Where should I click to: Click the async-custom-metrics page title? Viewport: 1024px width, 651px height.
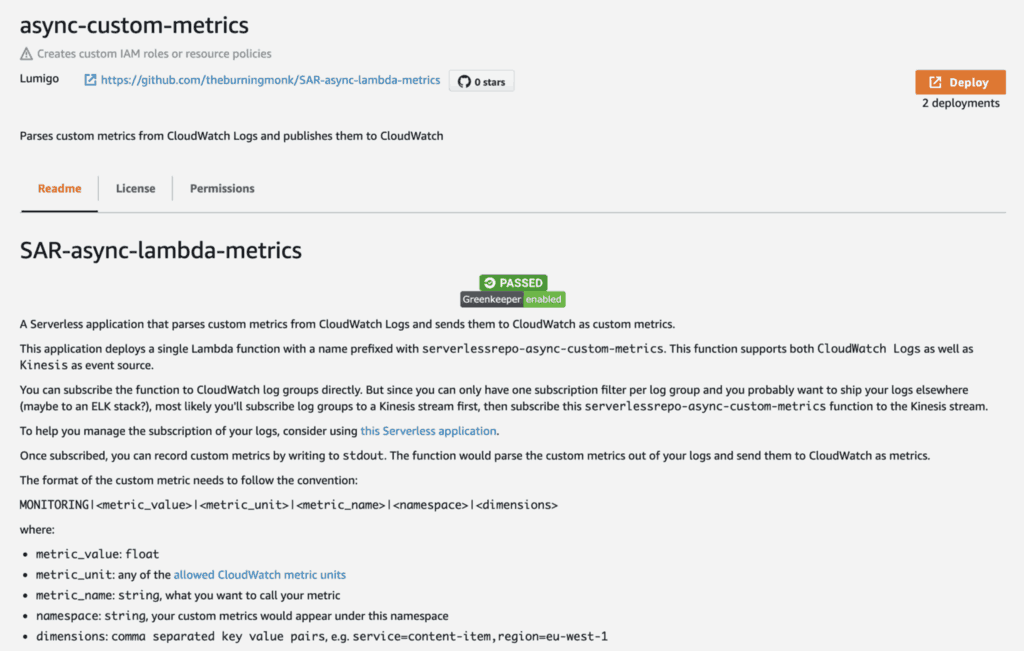tap(134, 25)
